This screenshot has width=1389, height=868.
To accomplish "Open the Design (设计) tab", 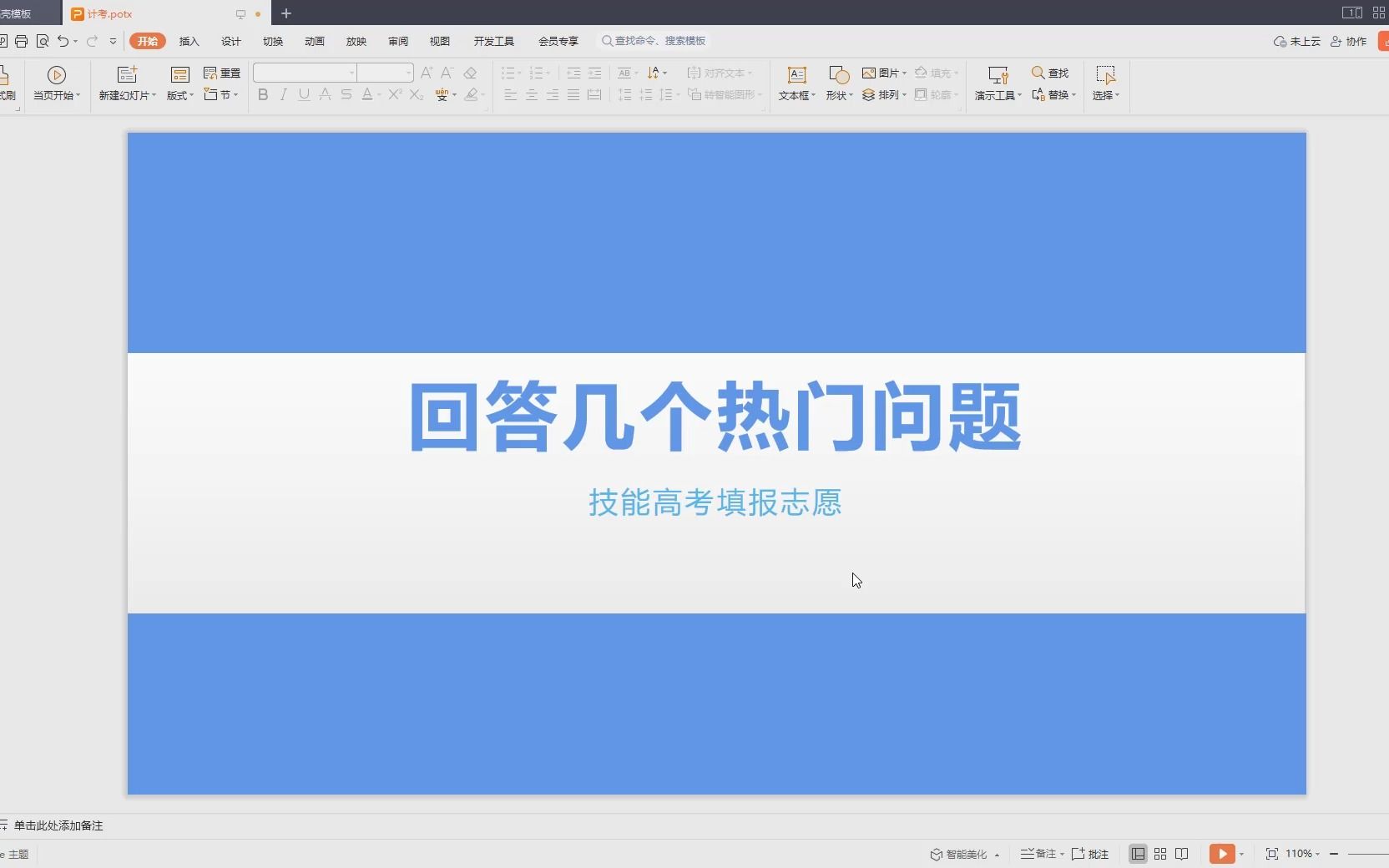I will pos(231,41).
